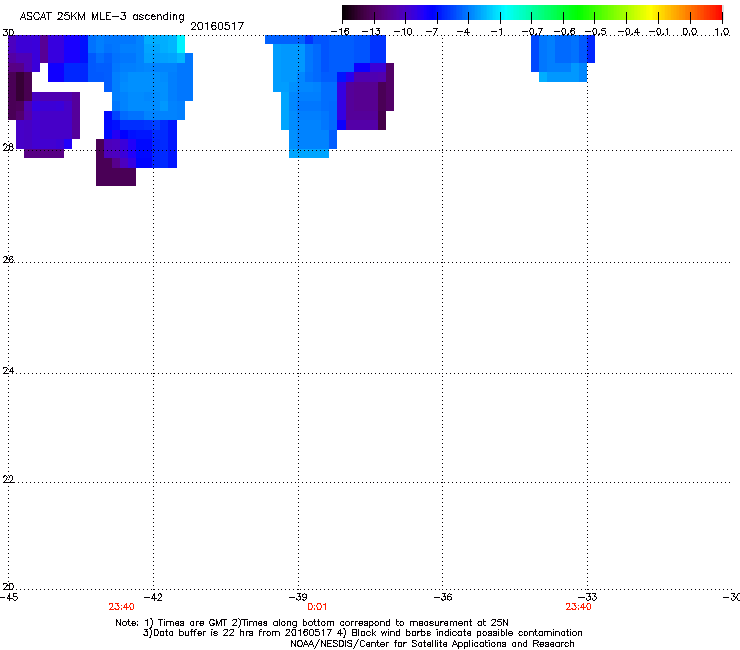
Task: Click the -1 colorbar tick label
Action: coord(496,32)
